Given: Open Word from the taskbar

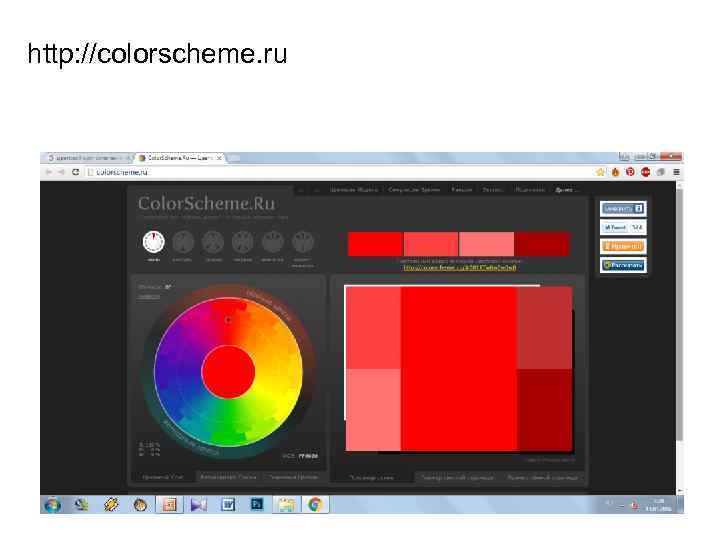Looking at the screenshot, I should 228,505.
